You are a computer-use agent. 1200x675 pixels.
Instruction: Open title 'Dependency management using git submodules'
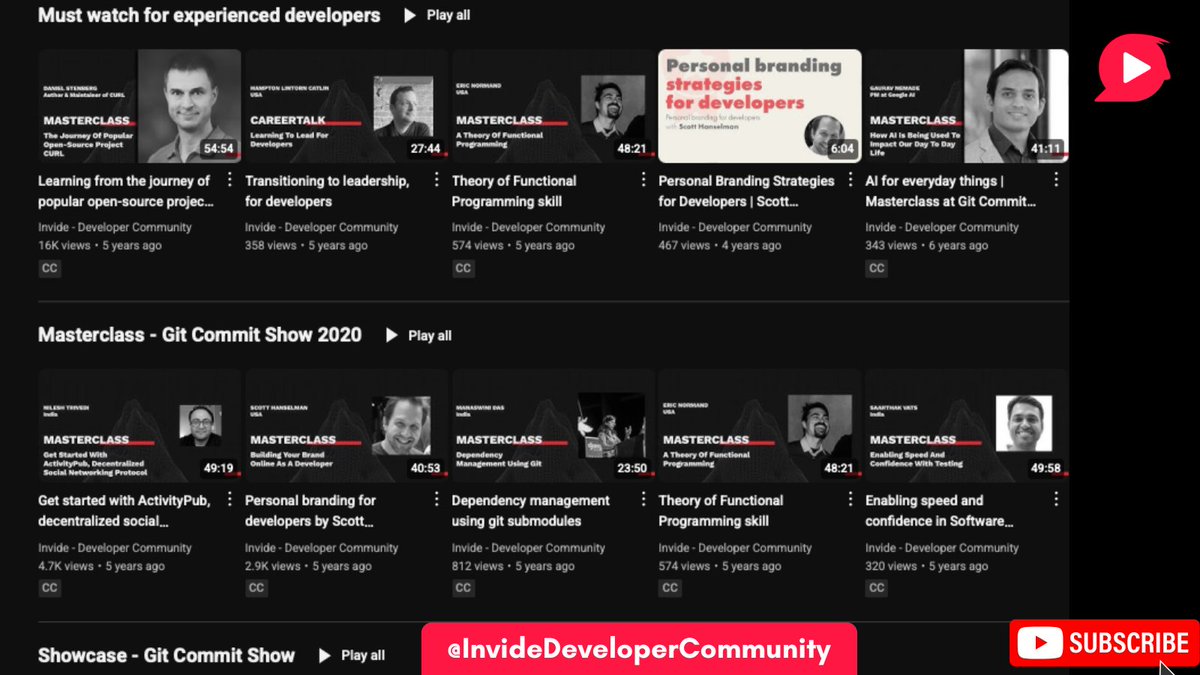tap(530, 511)
